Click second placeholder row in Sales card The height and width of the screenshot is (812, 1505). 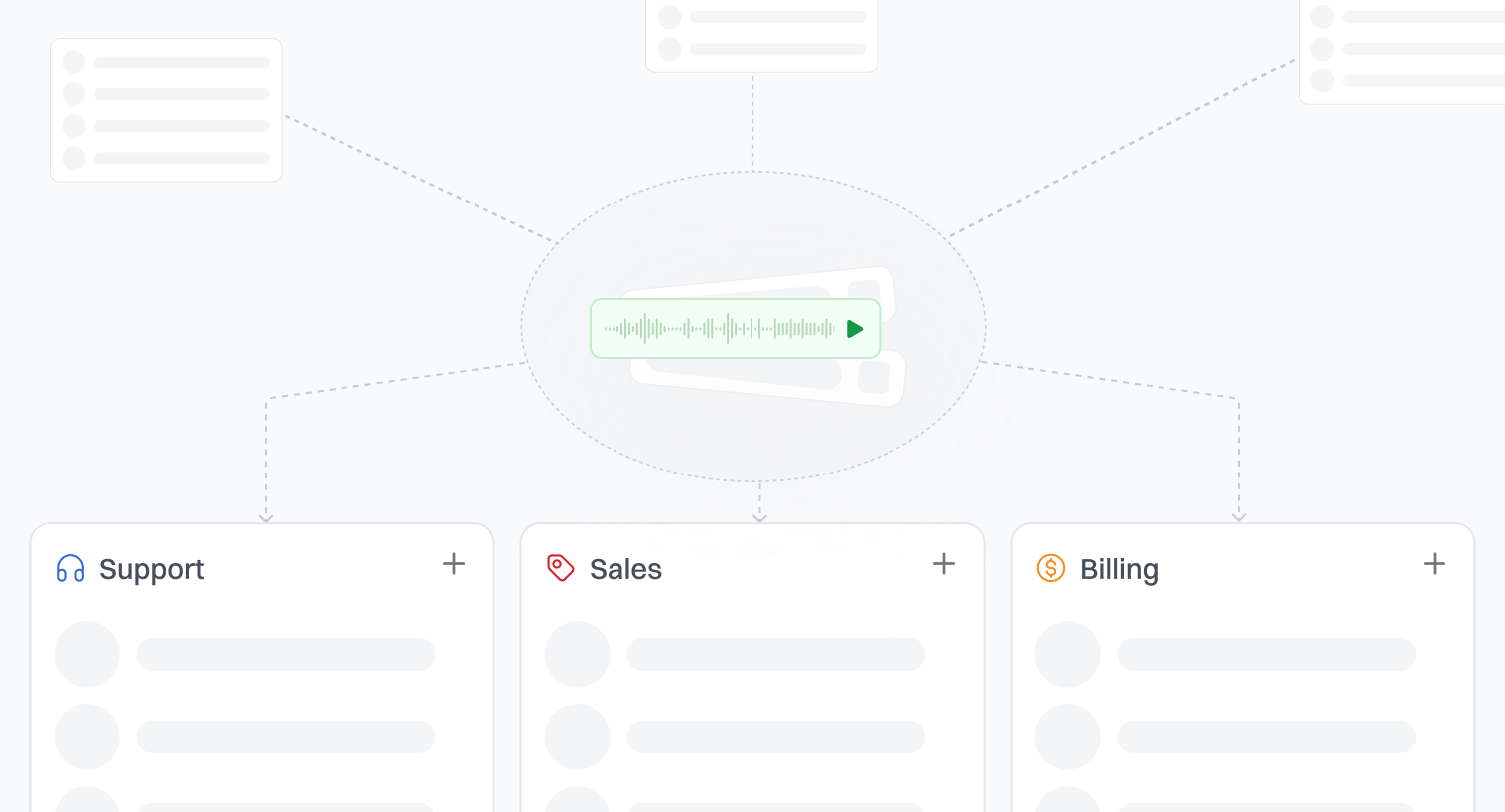tap(776, 737)
